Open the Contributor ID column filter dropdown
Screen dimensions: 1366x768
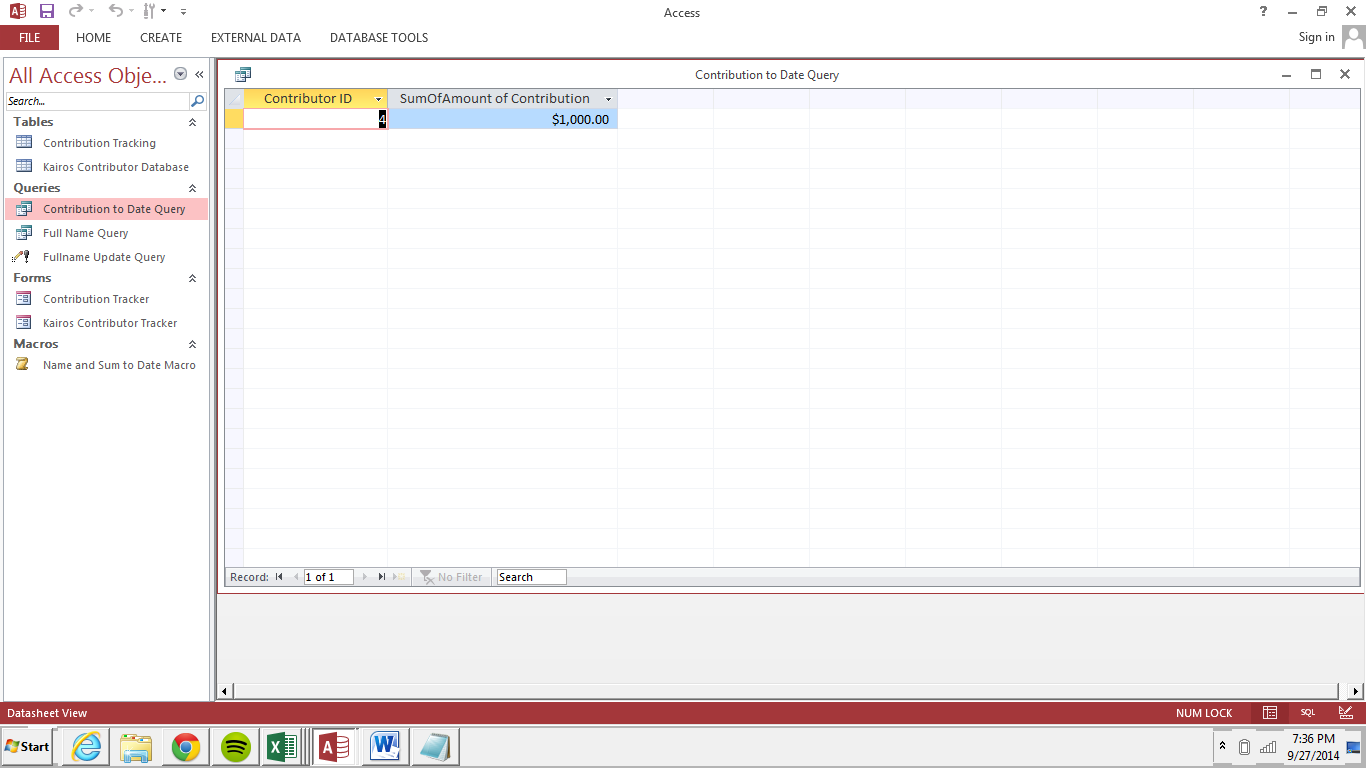(379, 99)
